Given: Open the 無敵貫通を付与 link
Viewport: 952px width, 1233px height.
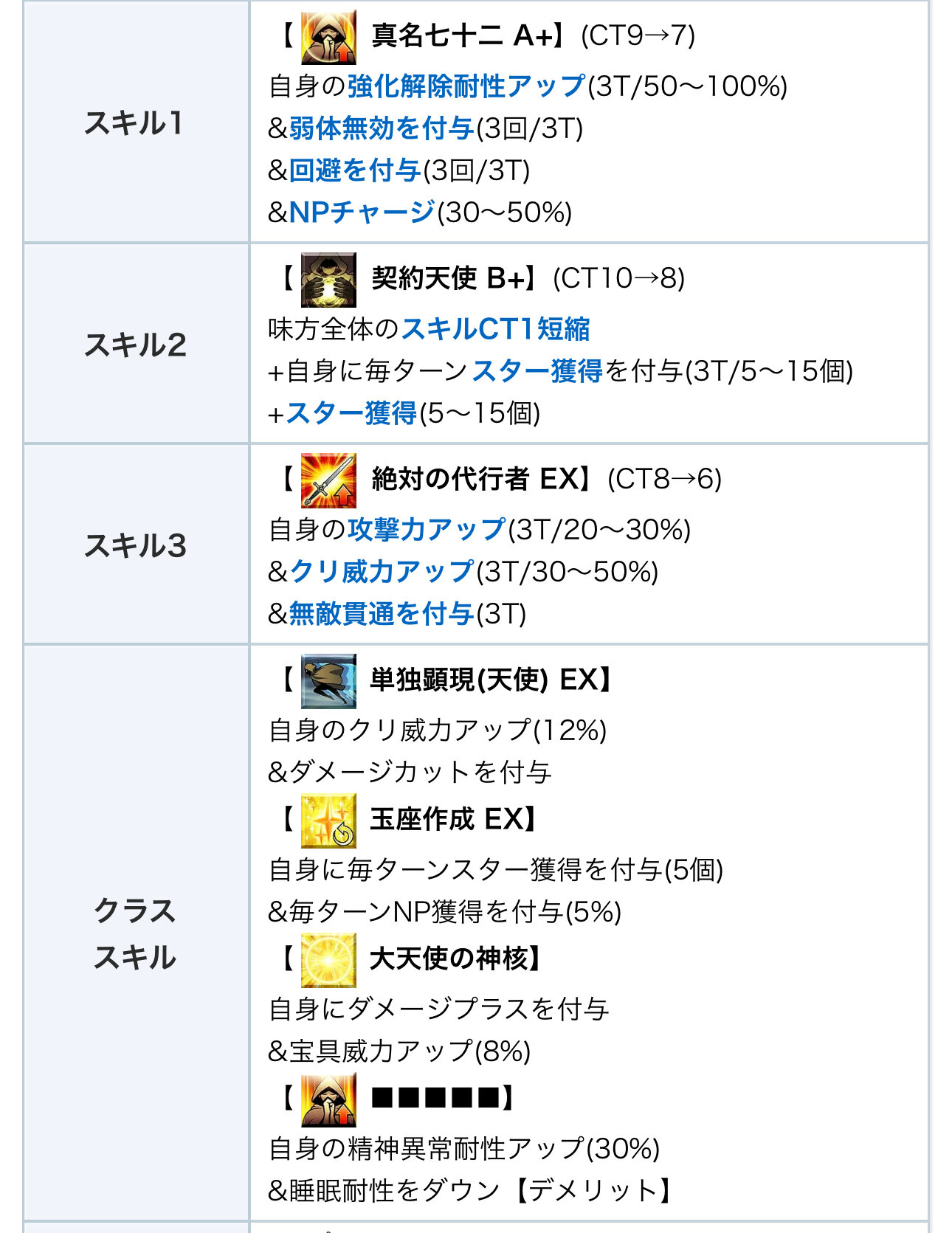Looking at the screenshot, I should pos(382,614).
